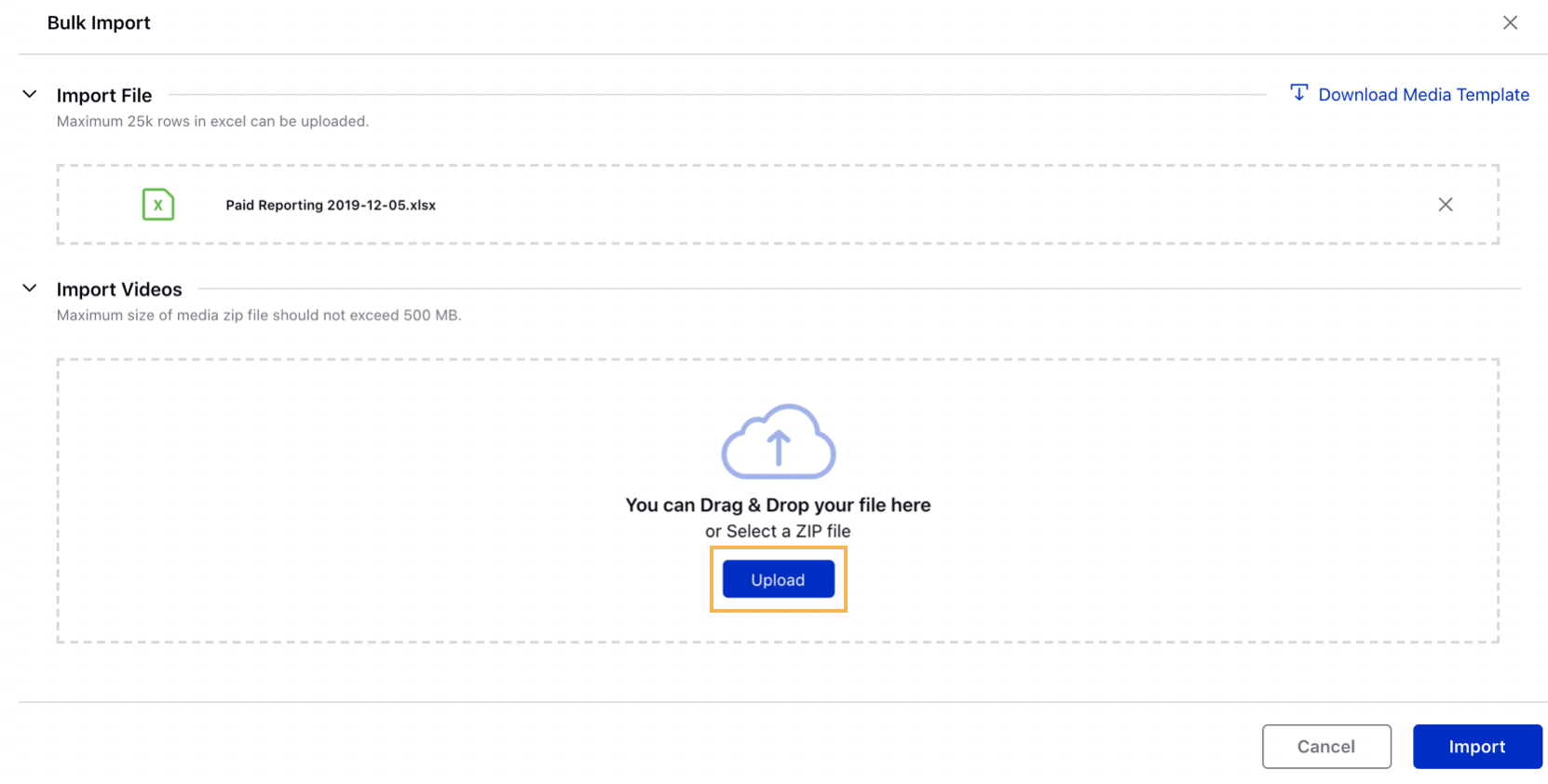Click the Import File section heading

(104, 95)
